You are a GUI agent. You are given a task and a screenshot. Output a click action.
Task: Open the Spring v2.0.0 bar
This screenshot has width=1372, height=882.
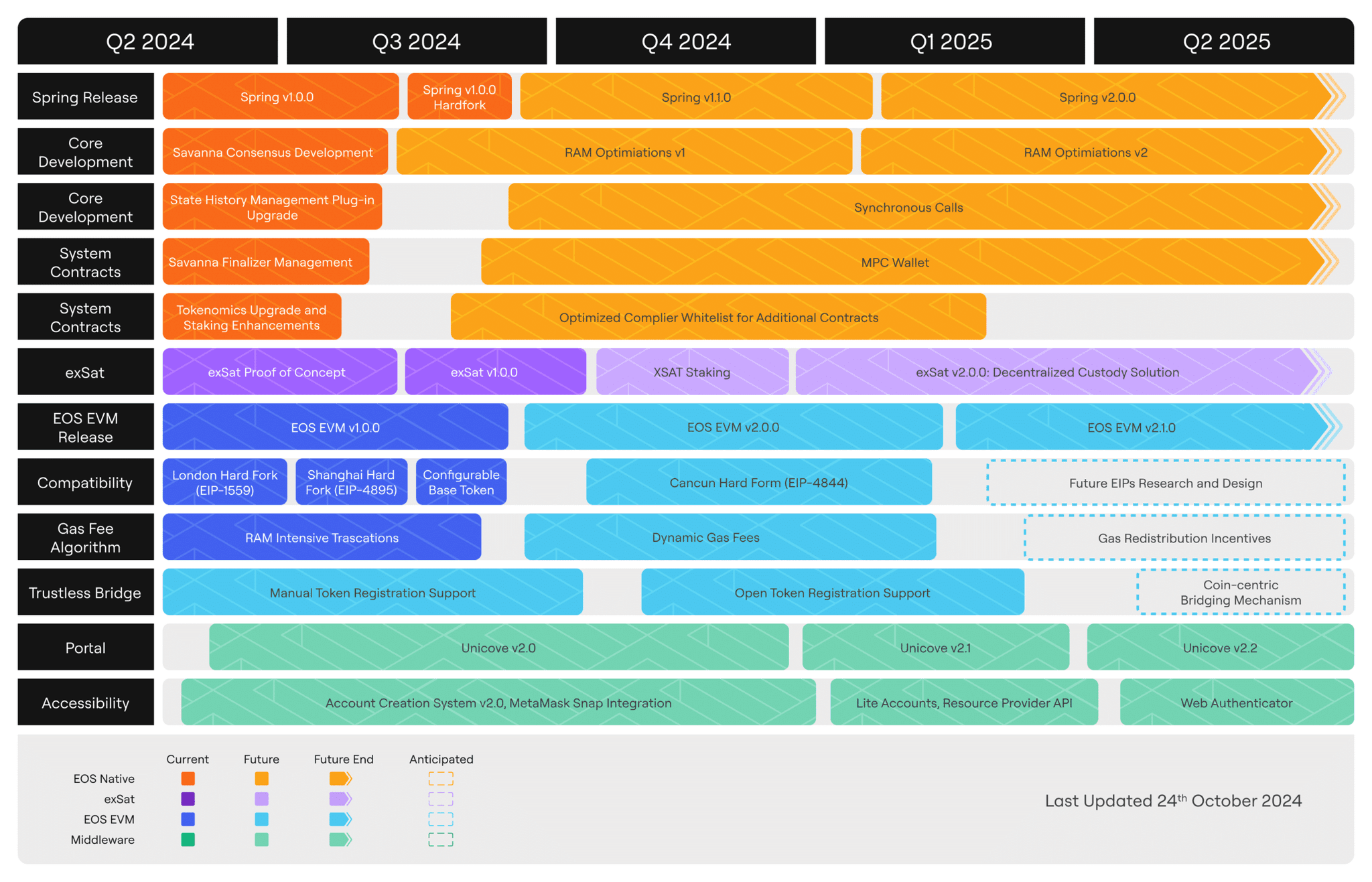1112,97
